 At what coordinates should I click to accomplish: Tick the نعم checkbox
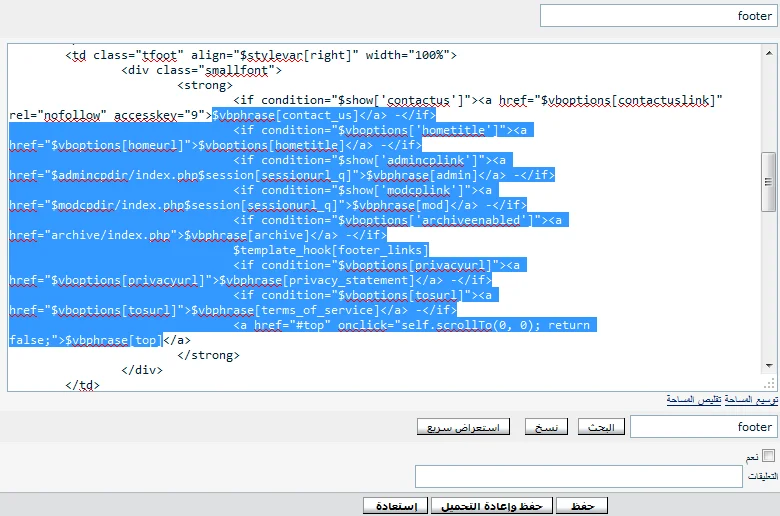[768, 456]
